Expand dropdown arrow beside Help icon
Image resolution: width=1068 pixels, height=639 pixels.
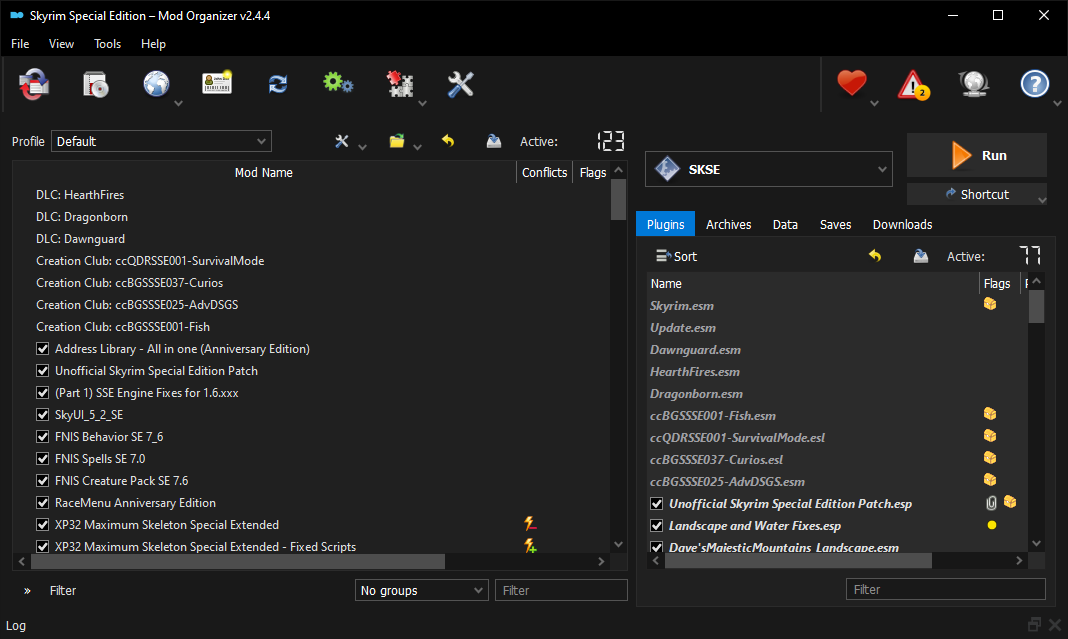(1057, 104)
